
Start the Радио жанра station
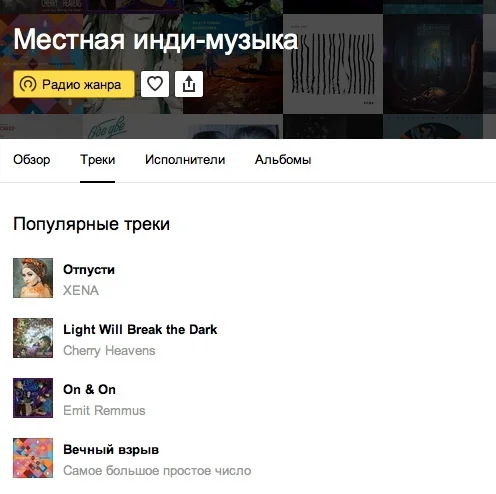(74, 84)
